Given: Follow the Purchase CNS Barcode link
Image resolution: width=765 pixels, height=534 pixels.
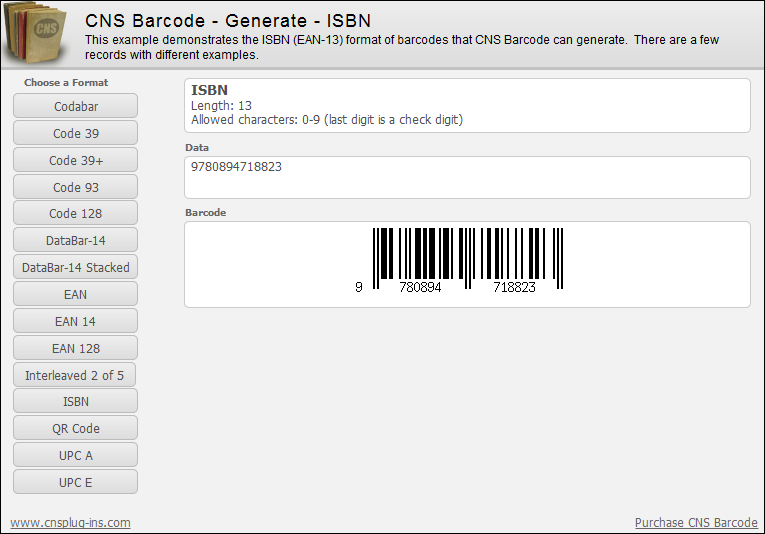Looking at the screenshot, I should [696, 523].
